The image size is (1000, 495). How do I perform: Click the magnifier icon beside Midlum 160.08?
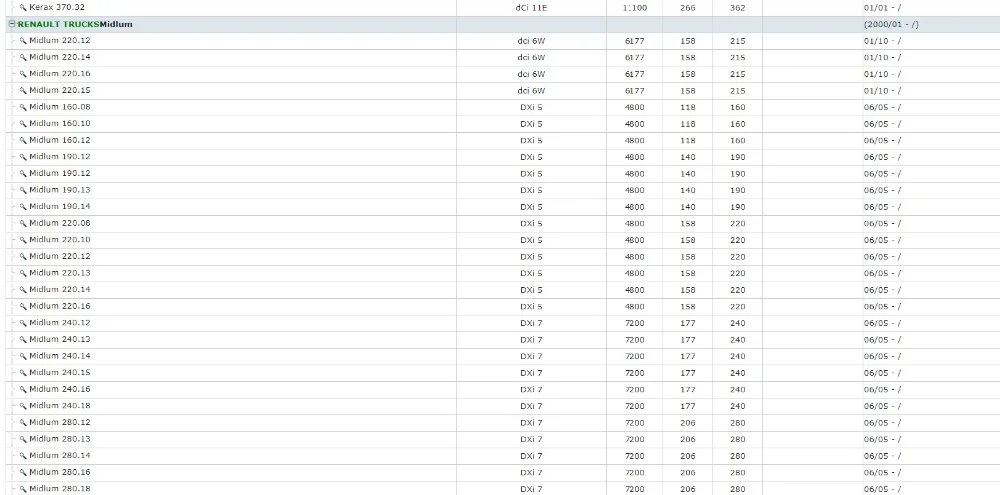[23, 107]
